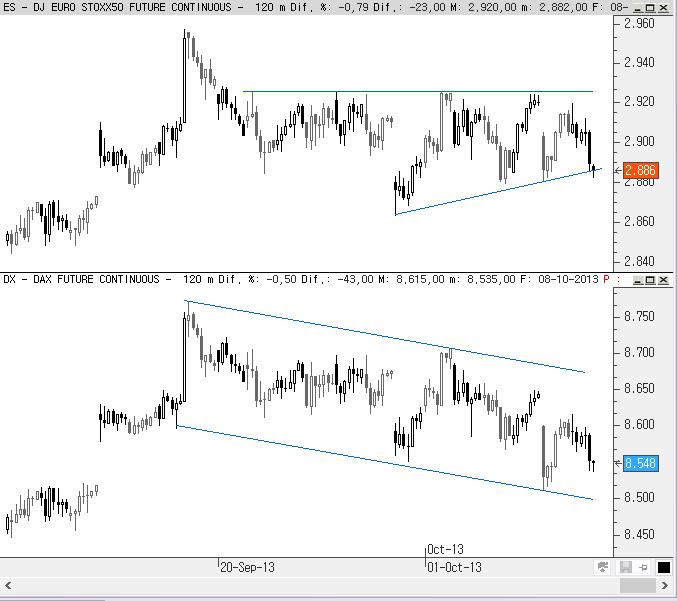Close the DAX Future chart panel
The width and height of the screenshot is (677, 601).
point(663,280)
